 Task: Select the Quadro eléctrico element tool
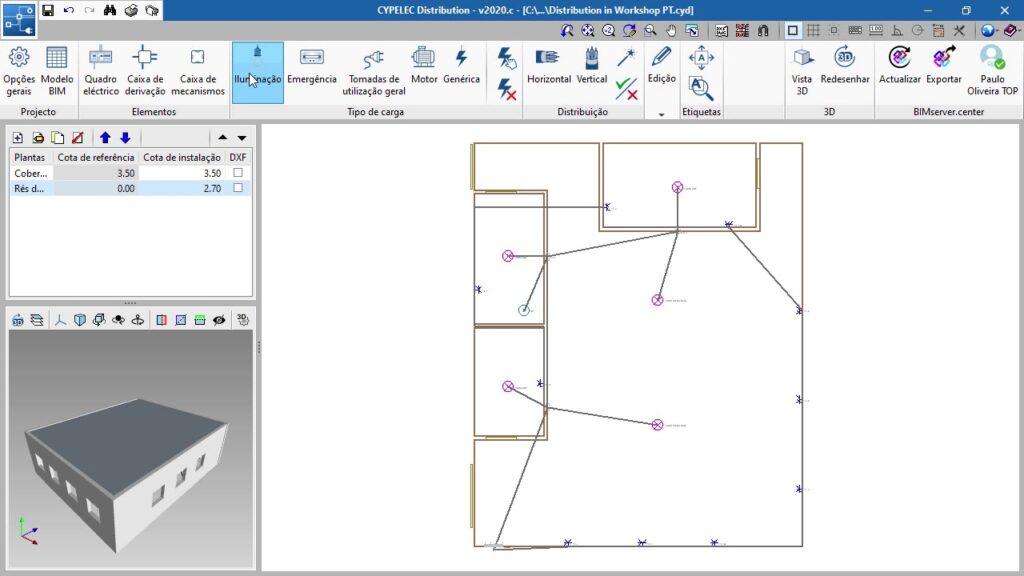point(101,68)
